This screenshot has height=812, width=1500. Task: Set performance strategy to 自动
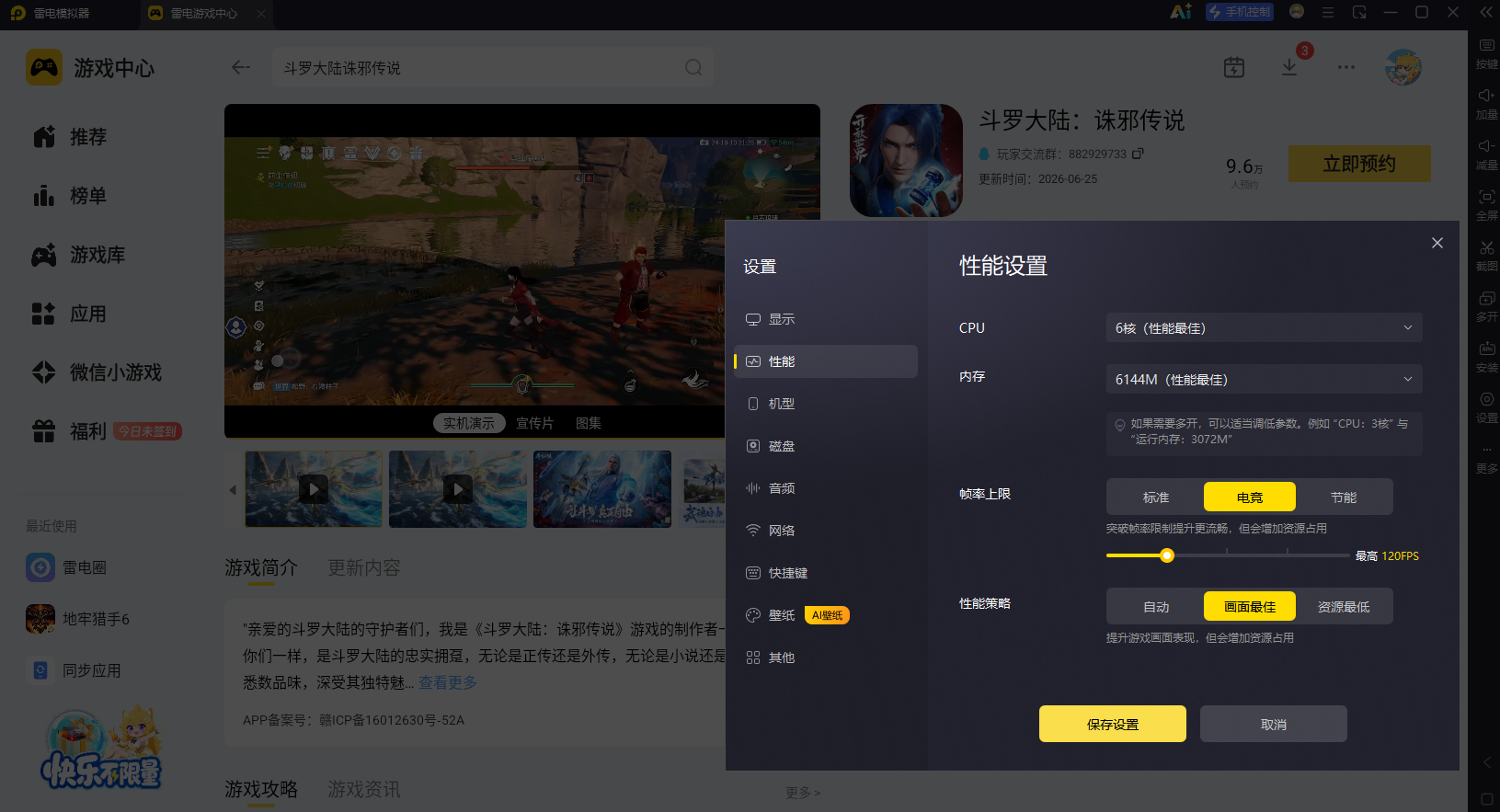click(1155, 606)
